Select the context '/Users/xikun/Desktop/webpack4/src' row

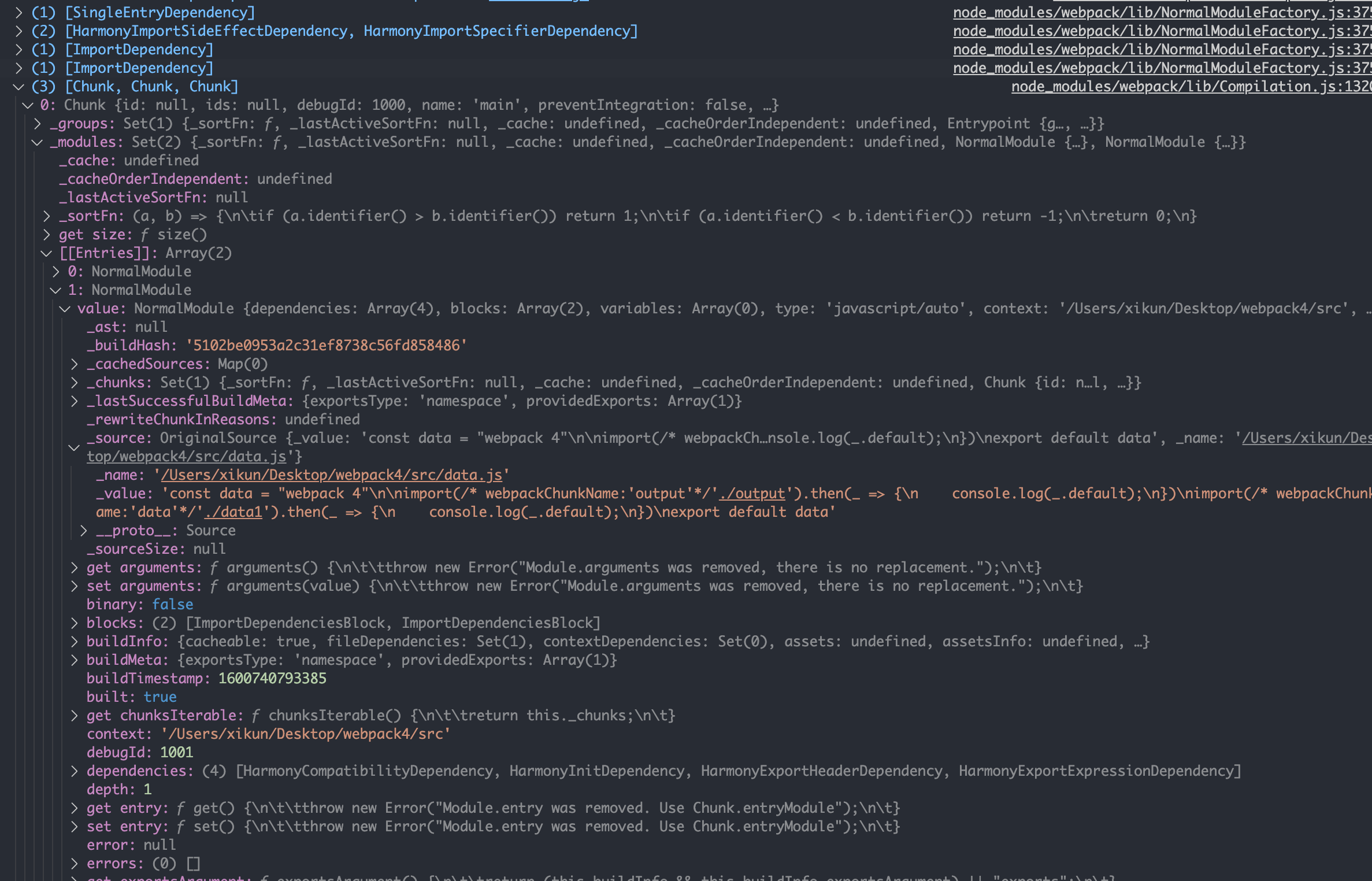pos(268,734)
